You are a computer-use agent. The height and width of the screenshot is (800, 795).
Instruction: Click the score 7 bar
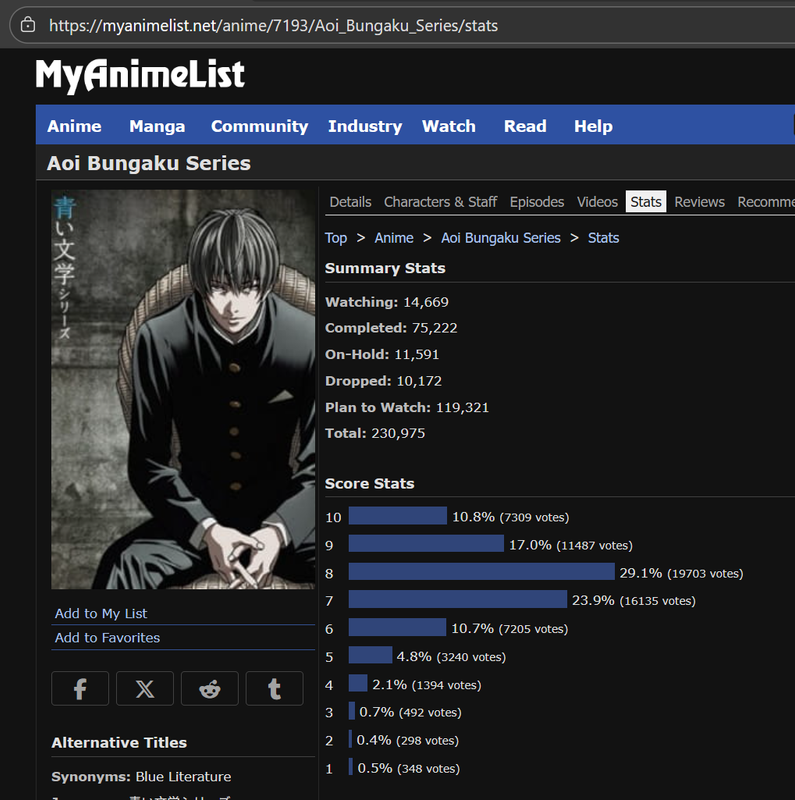point(458,599)
